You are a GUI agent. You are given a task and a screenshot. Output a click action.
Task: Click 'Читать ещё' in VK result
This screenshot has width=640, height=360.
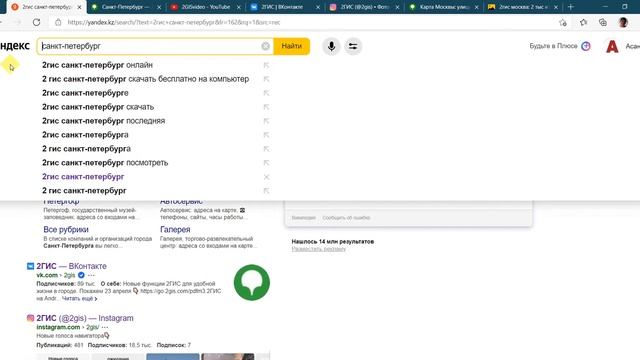click(79, 299)
